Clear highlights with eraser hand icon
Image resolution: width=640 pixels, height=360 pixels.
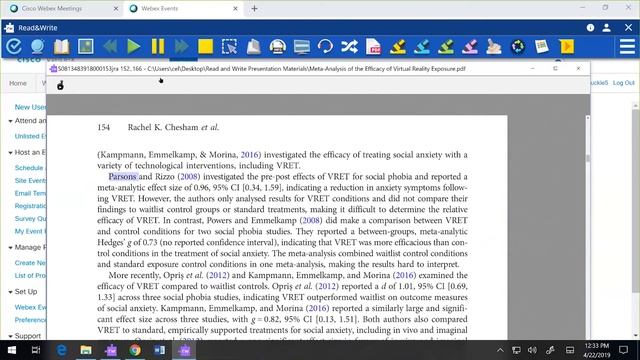point(494,47)
